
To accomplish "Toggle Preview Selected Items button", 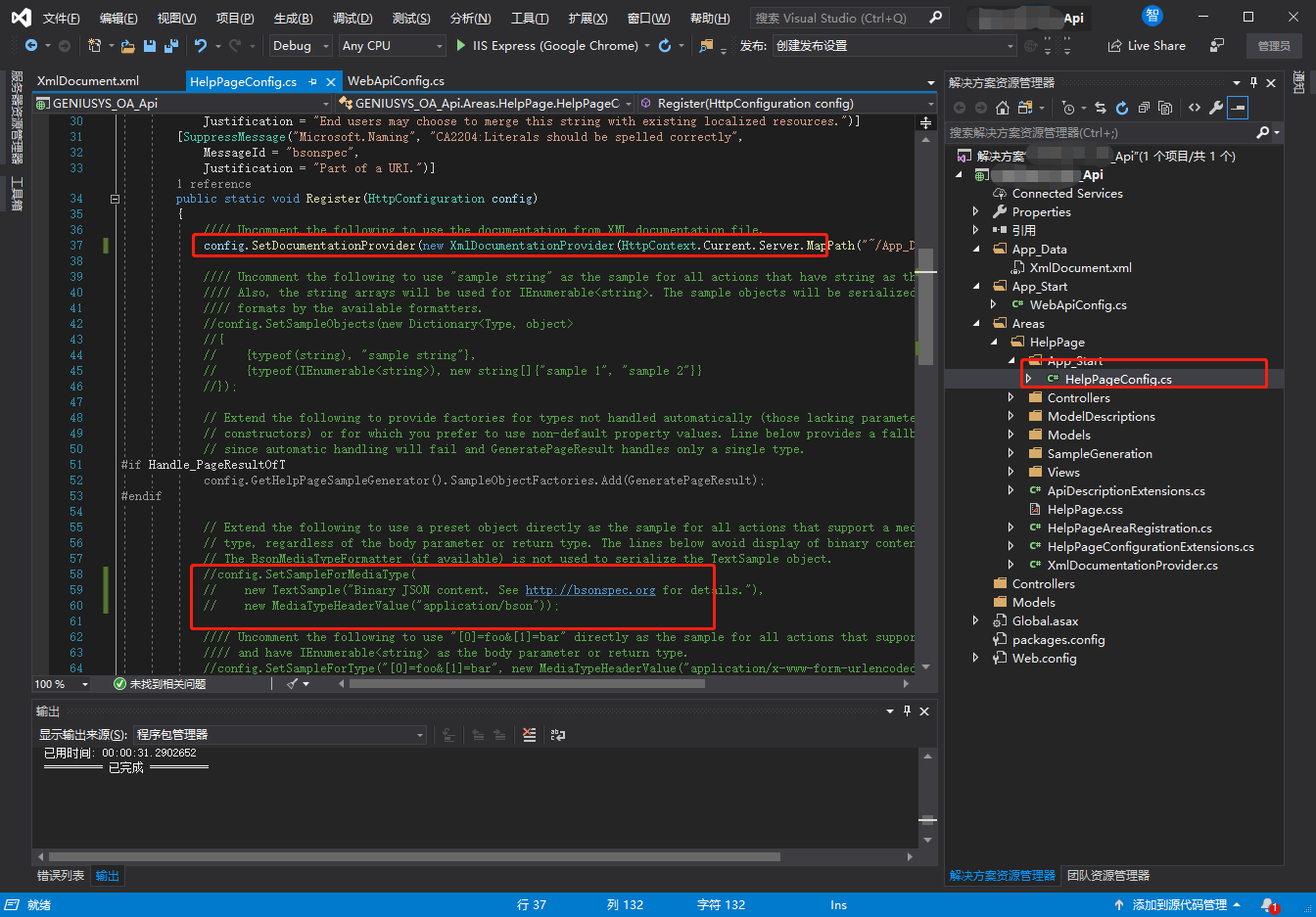I will point(1238,108).
